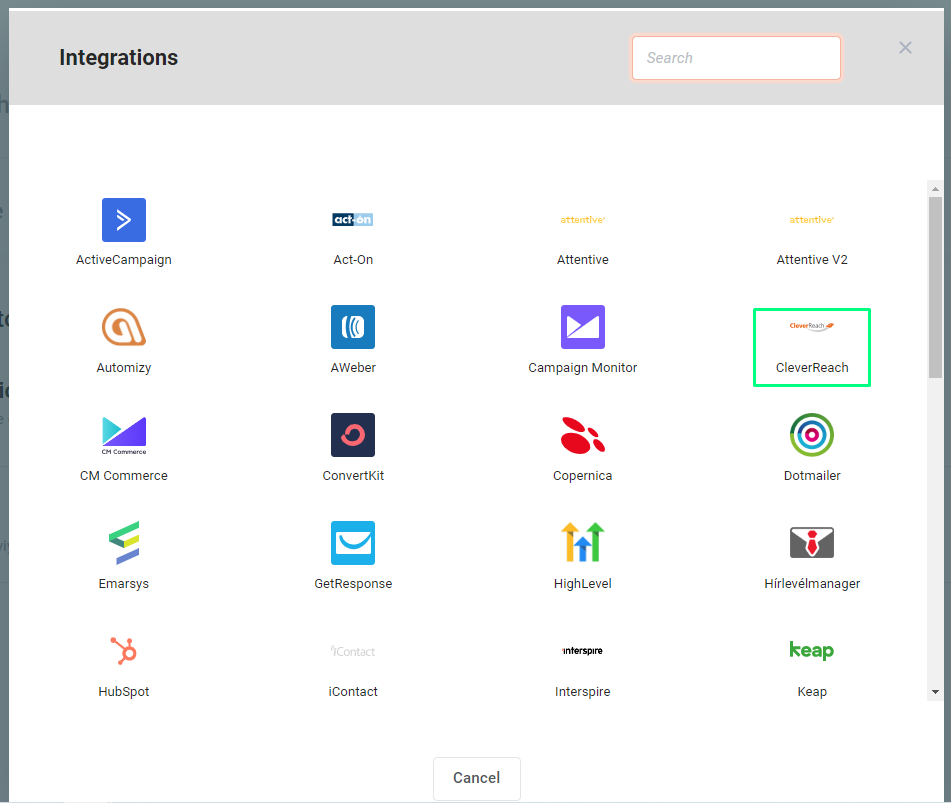Click the scrollbar down arrow
This screenshot has height=803, width=951.
pyautogui.click(x=935, y=692)
